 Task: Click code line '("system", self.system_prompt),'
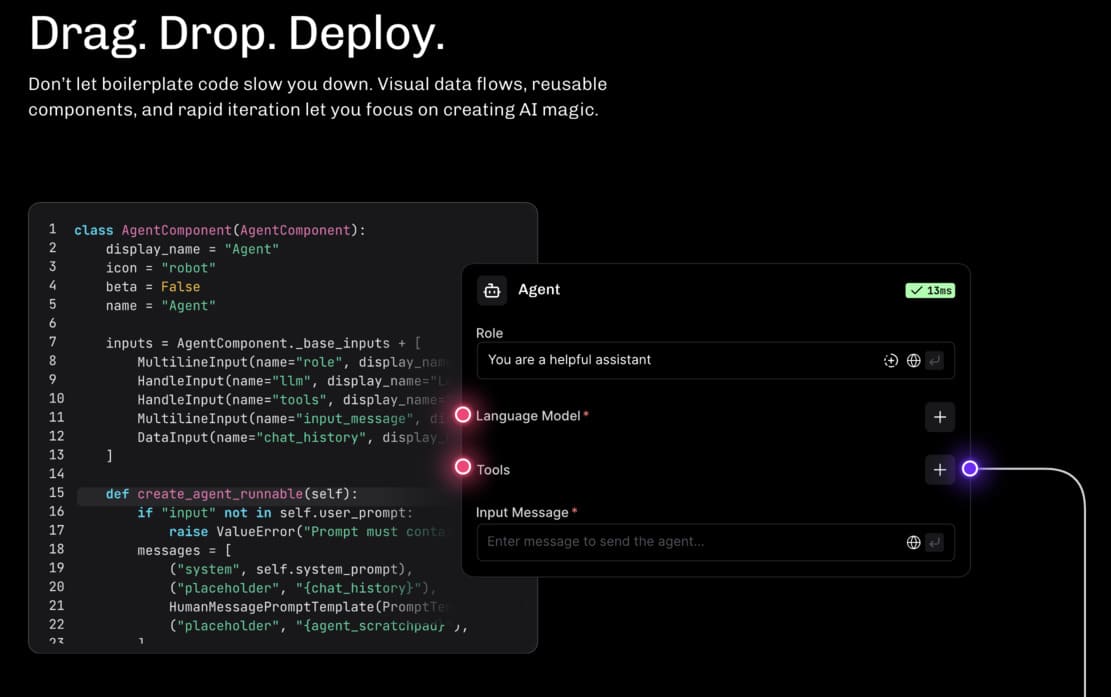click(x=291, y=570)
